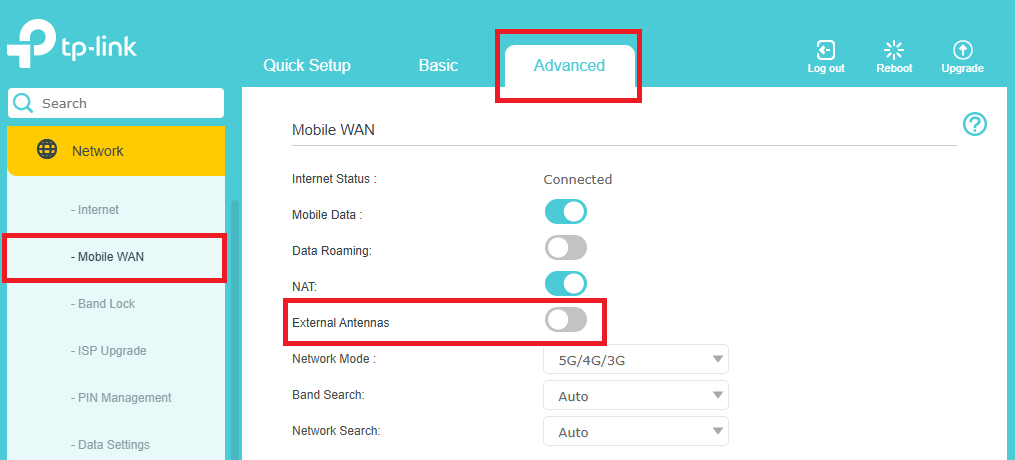Viewport: 1015px width, 460px height.
Task: Select the Advanced tab
Action: pyautogui.click(x=570, y=65)
